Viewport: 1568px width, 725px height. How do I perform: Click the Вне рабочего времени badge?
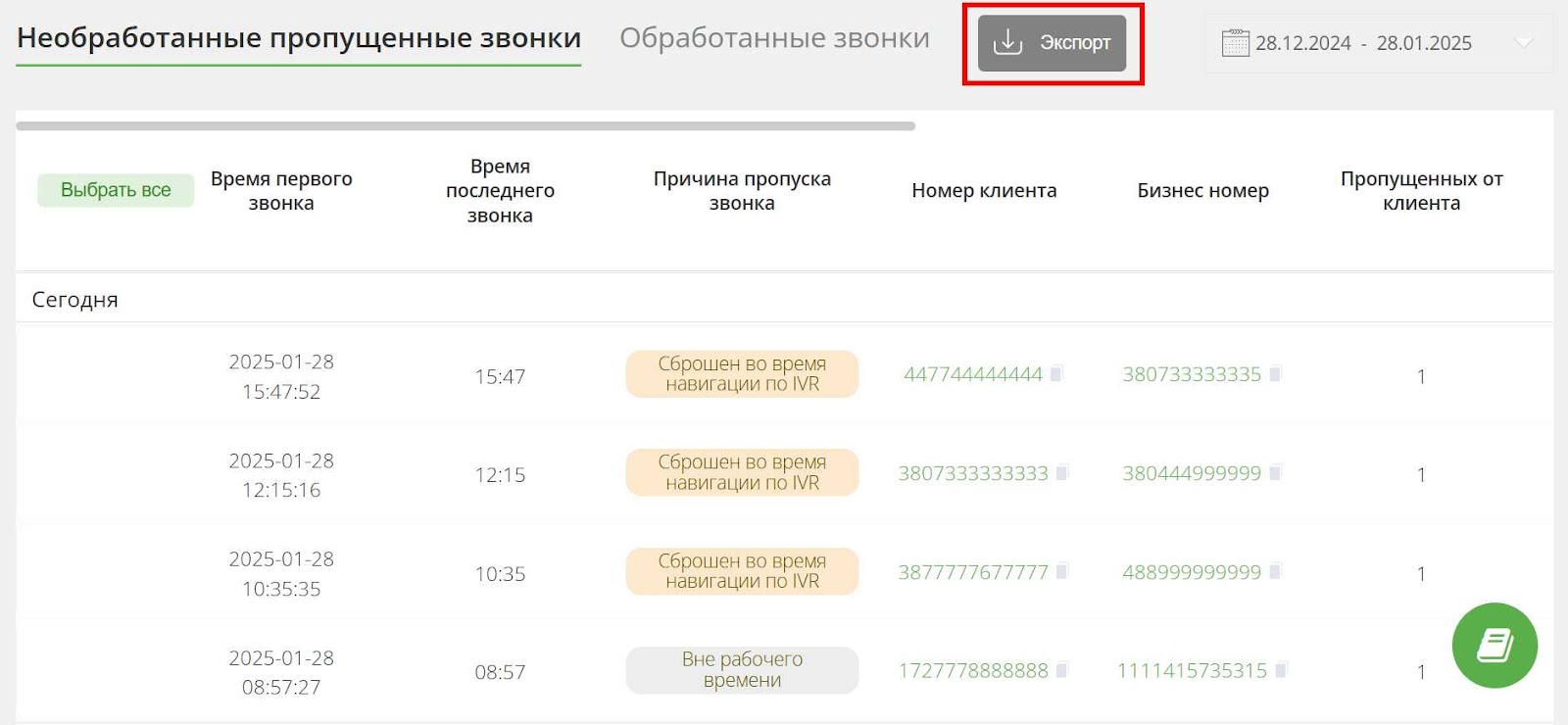(x=742, y=670)
